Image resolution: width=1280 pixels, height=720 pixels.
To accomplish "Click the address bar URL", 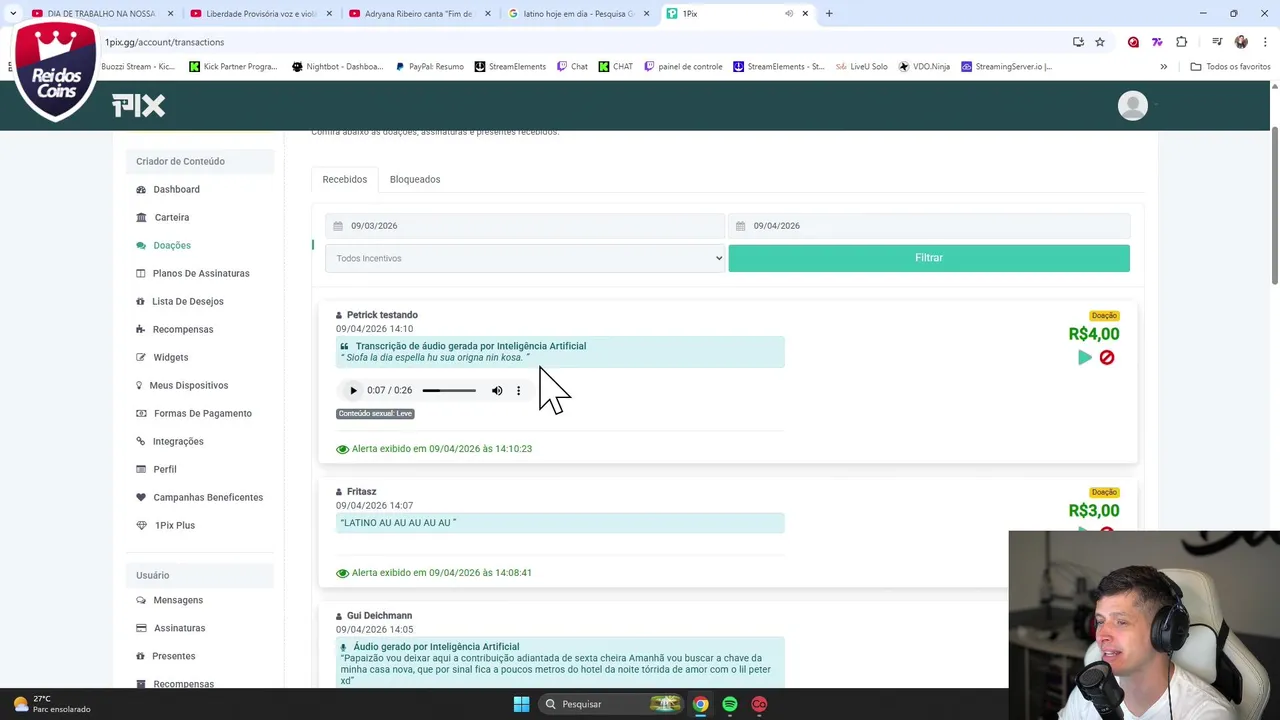I will click(164, 42).
